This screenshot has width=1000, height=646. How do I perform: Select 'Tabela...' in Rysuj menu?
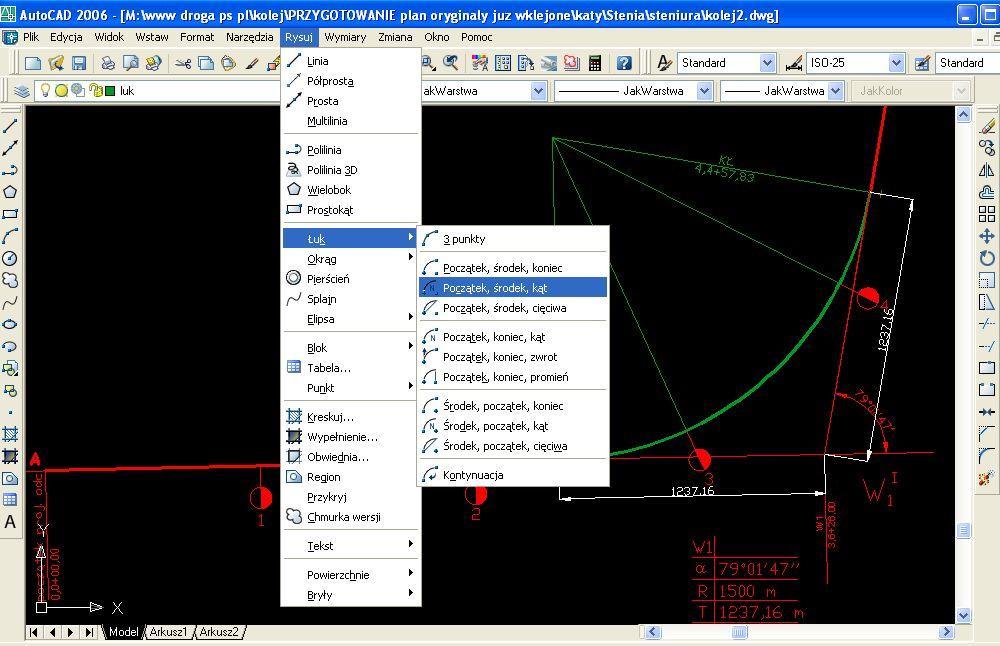coord(350,368)
